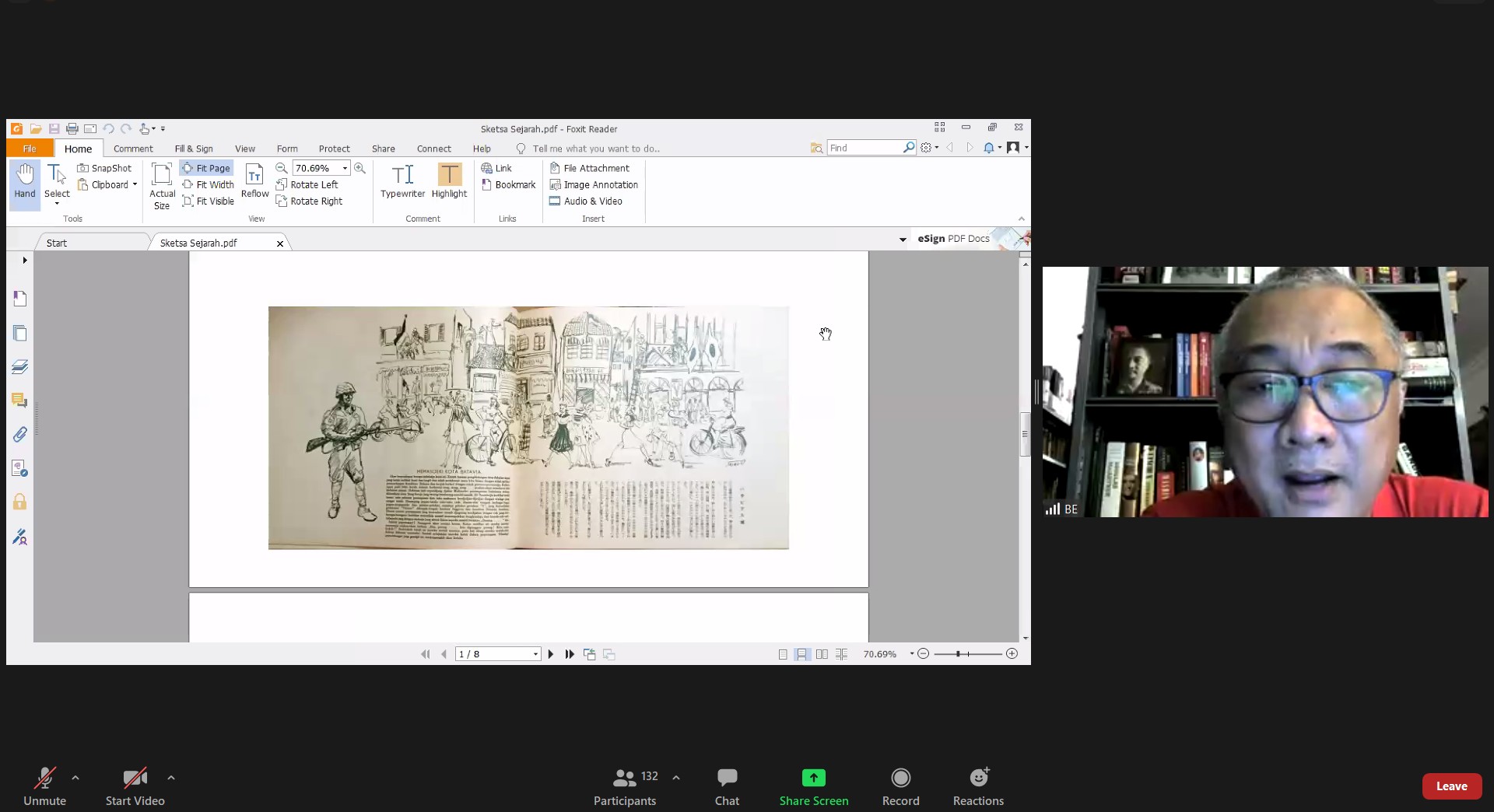
Task: Select the Hand tool
Action: (x=25, y=181)
